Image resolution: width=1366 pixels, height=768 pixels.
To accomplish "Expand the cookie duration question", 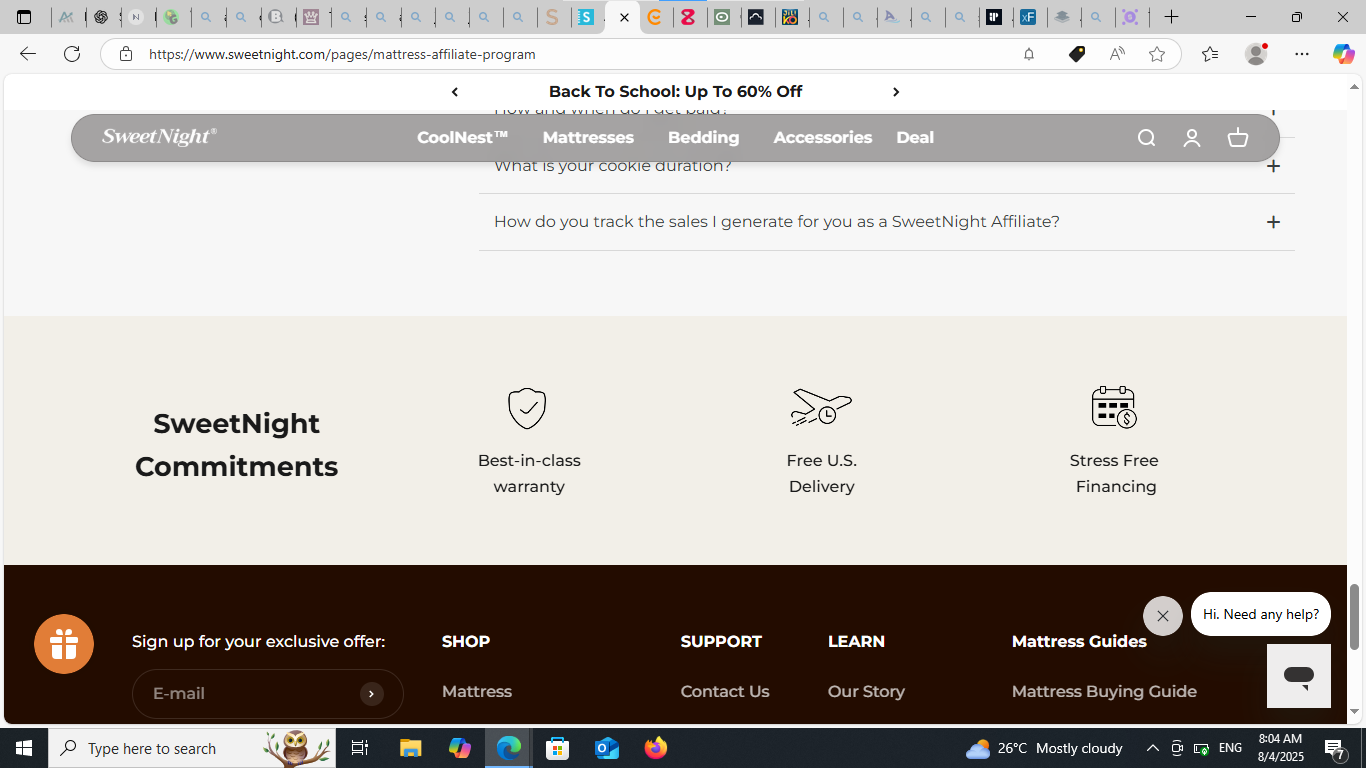I will (x=886, y=166).
